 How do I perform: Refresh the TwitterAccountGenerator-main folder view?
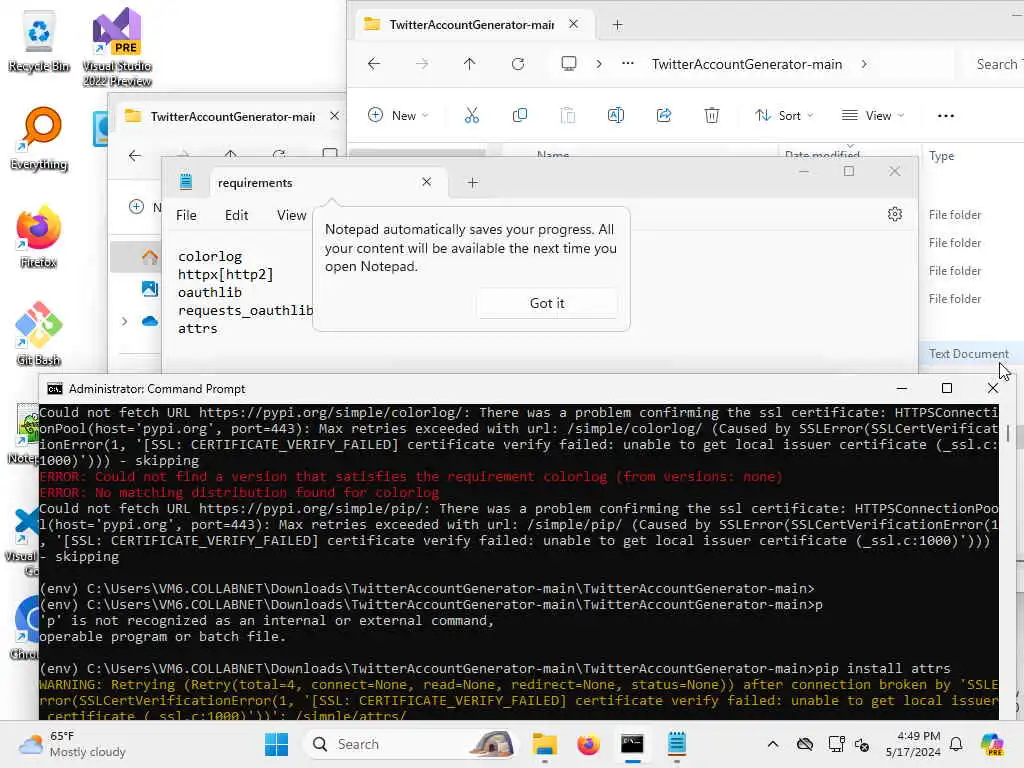[518, 64]
